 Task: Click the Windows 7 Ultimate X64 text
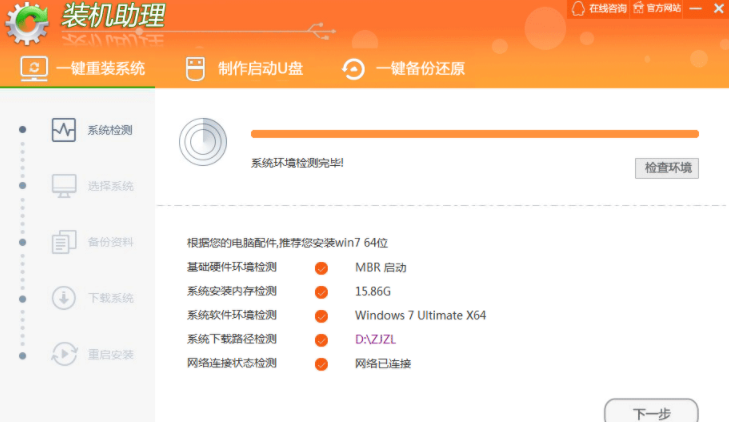[x=420, y=316]
